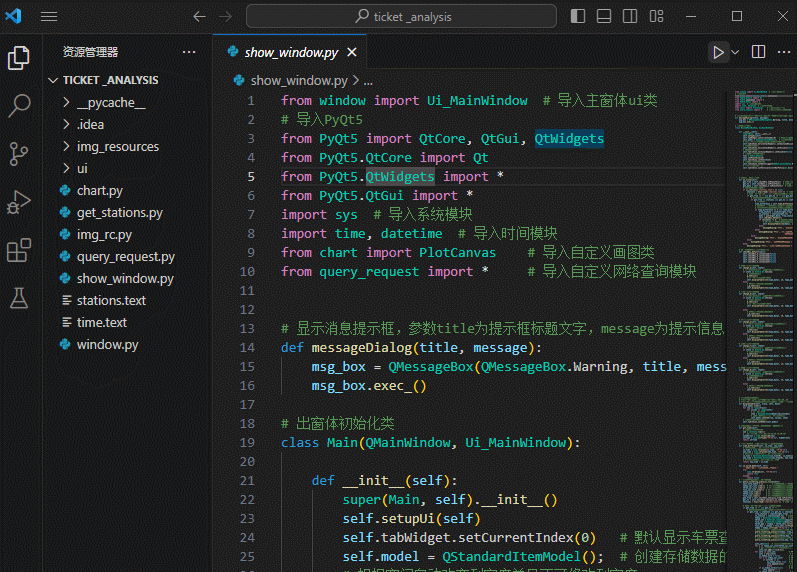The image size is (797, 572).
Task: Click PlotCanvas on line 9
Action: point(457,252)
